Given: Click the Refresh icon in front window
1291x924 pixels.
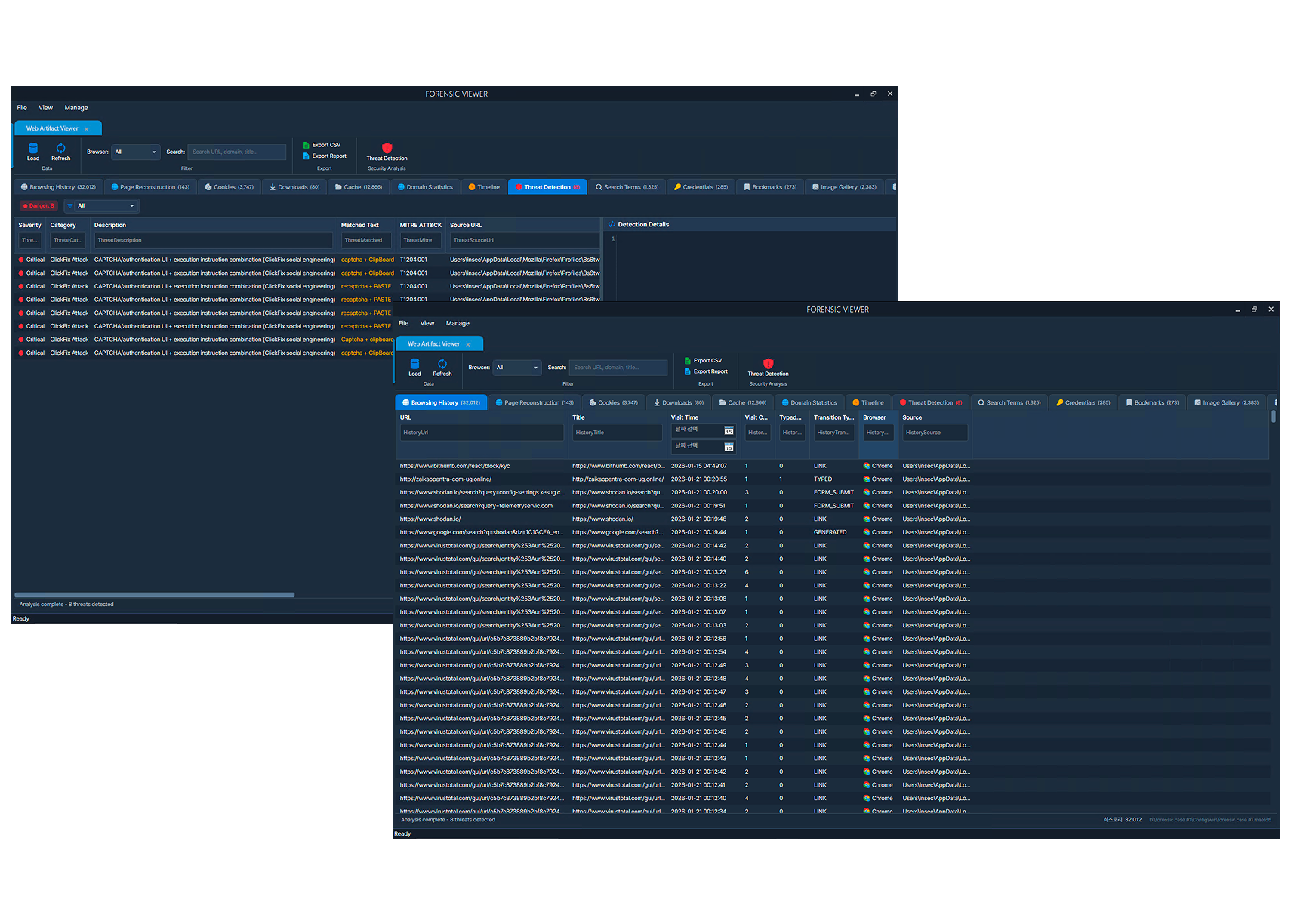Looking at the screenshot, I should coord(442,364).
